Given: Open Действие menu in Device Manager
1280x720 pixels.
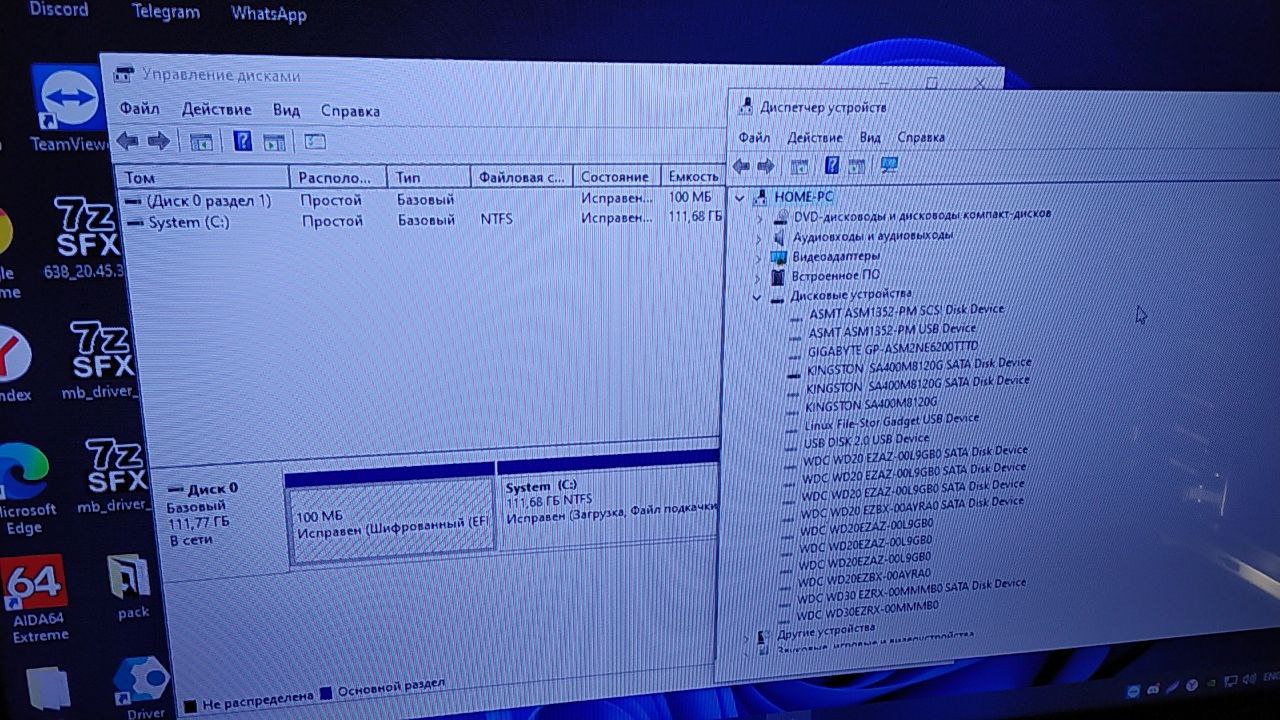Looking at the screenshot, I should (815, 137).
